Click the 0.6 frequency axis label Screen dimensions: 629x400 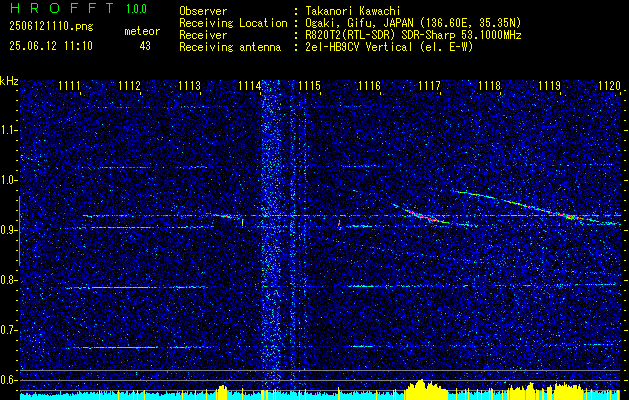tap(9, 380)
